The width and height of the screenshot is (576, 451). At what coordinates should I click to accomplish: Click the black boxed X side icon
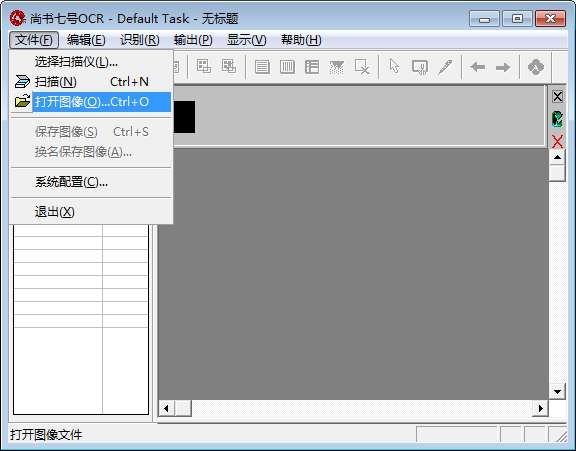coord(557,97)
